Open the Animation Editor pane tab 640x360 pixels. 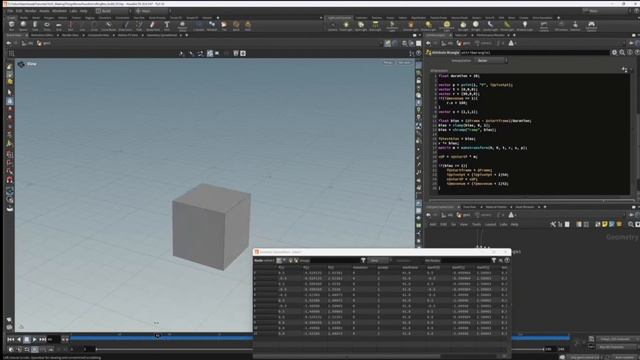coord(42,36)
